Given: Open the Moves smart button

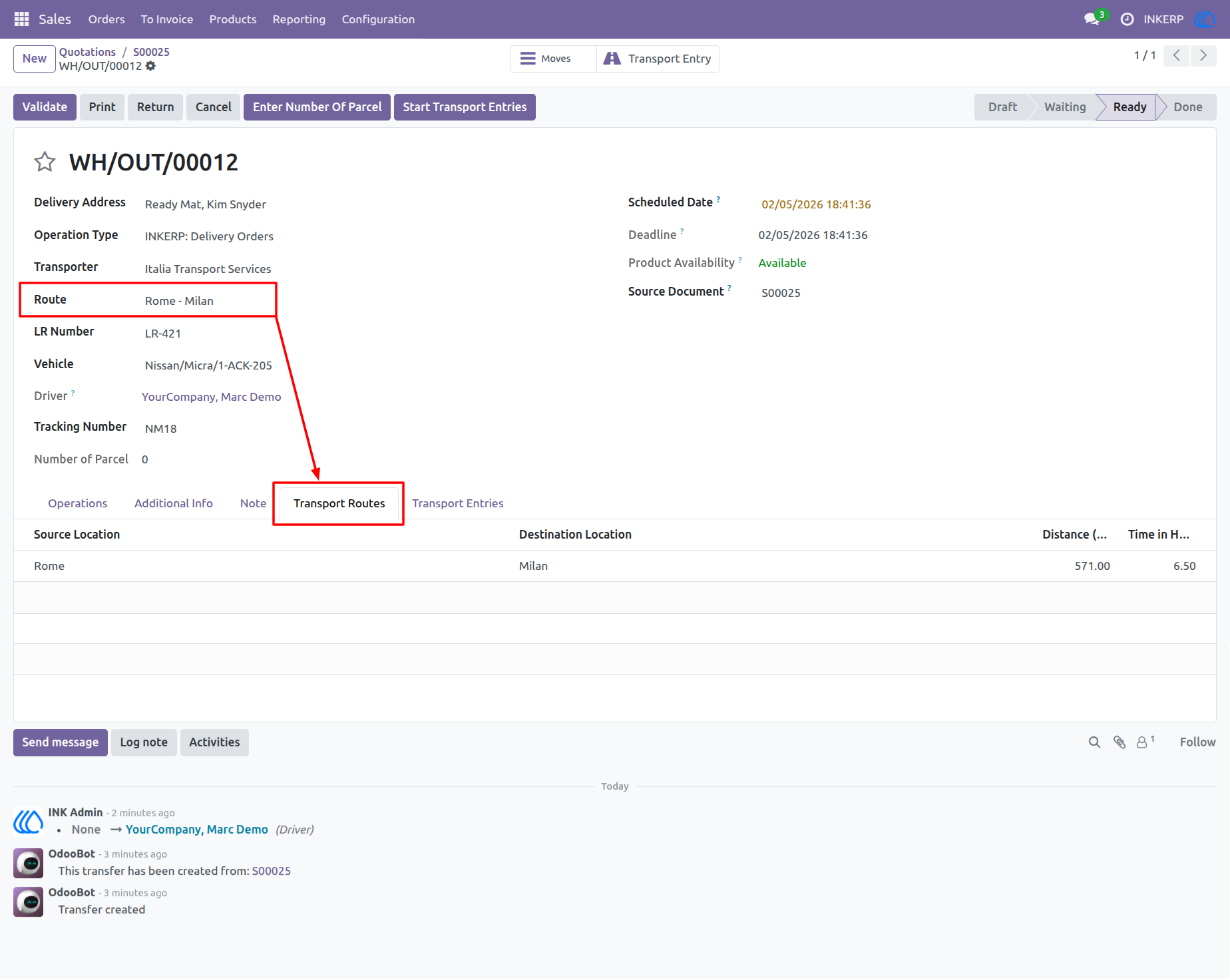Looking at the screenshot, I should (554, 59).
